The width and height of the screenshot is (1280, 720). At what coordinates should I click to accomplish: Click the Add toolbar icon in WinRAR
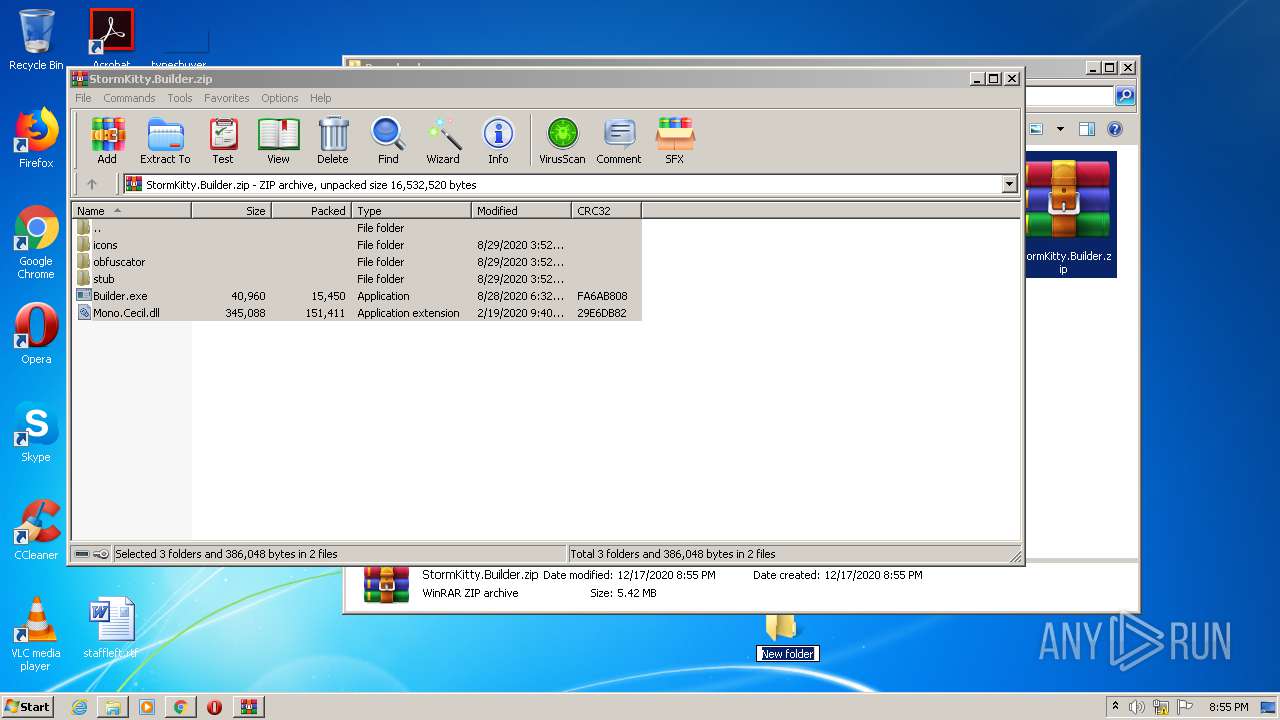(107, 141)
